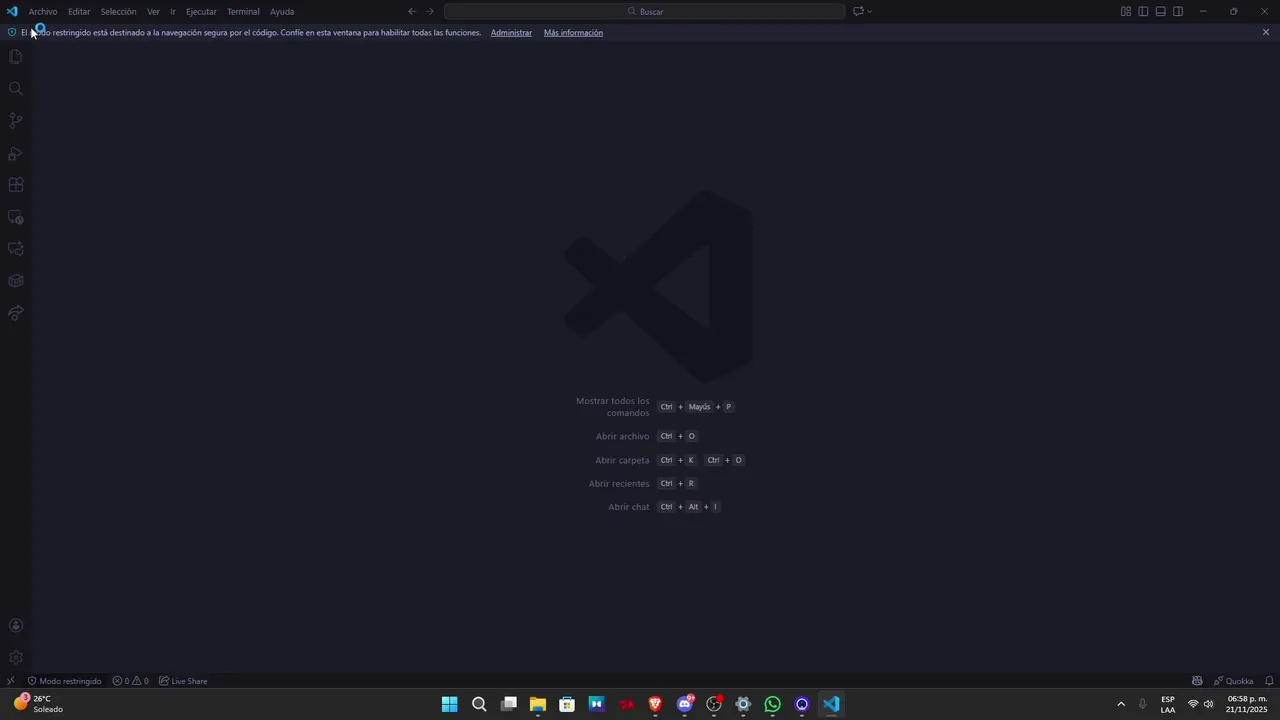Open the Editar menu
Image resolution: width=1280 pixels, height=720 pixels.
[x=79, y=12]
